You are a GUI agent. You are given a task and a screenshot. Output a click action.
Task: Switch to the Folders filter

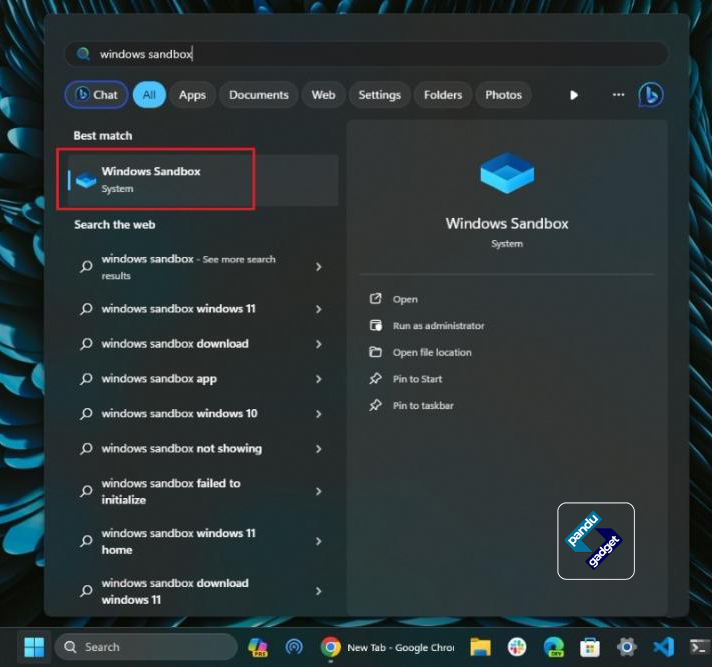[443, 95]
